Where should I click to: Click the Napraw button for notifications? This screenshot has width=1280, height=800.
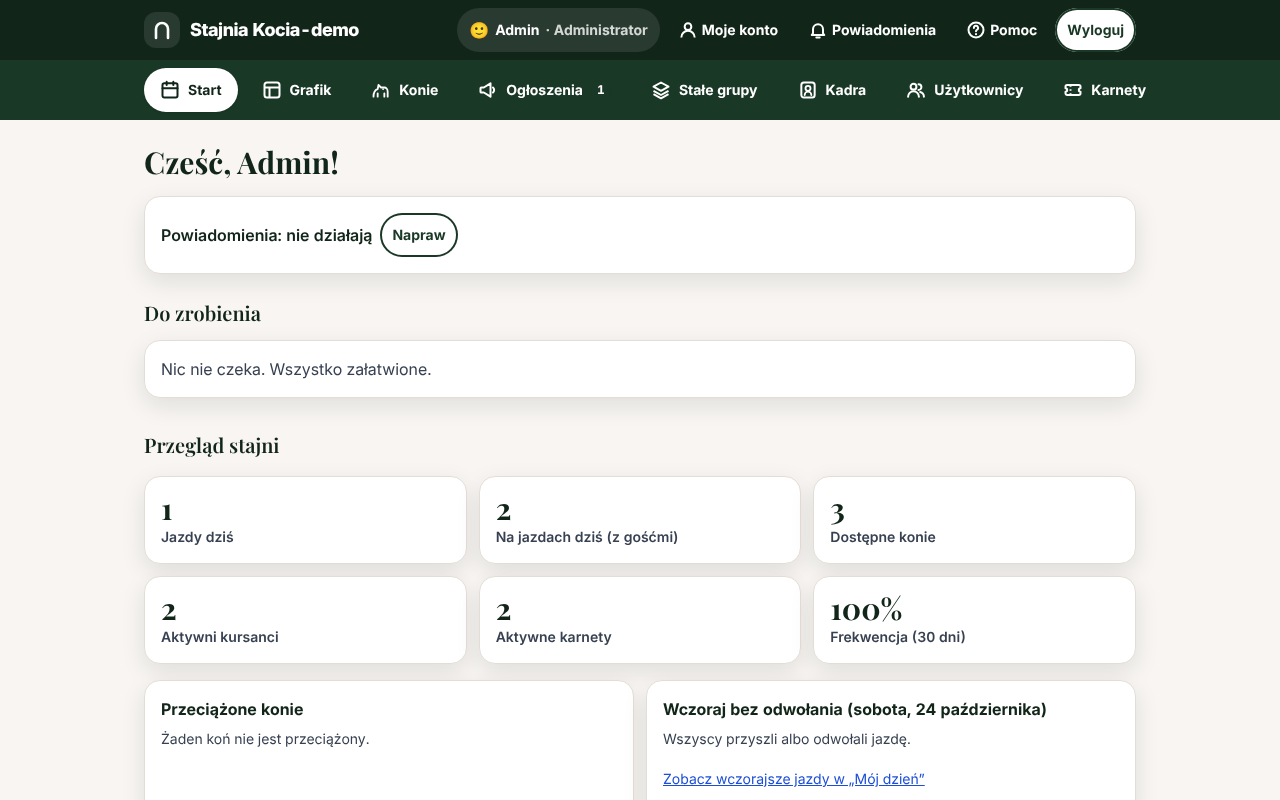[419, 235]
